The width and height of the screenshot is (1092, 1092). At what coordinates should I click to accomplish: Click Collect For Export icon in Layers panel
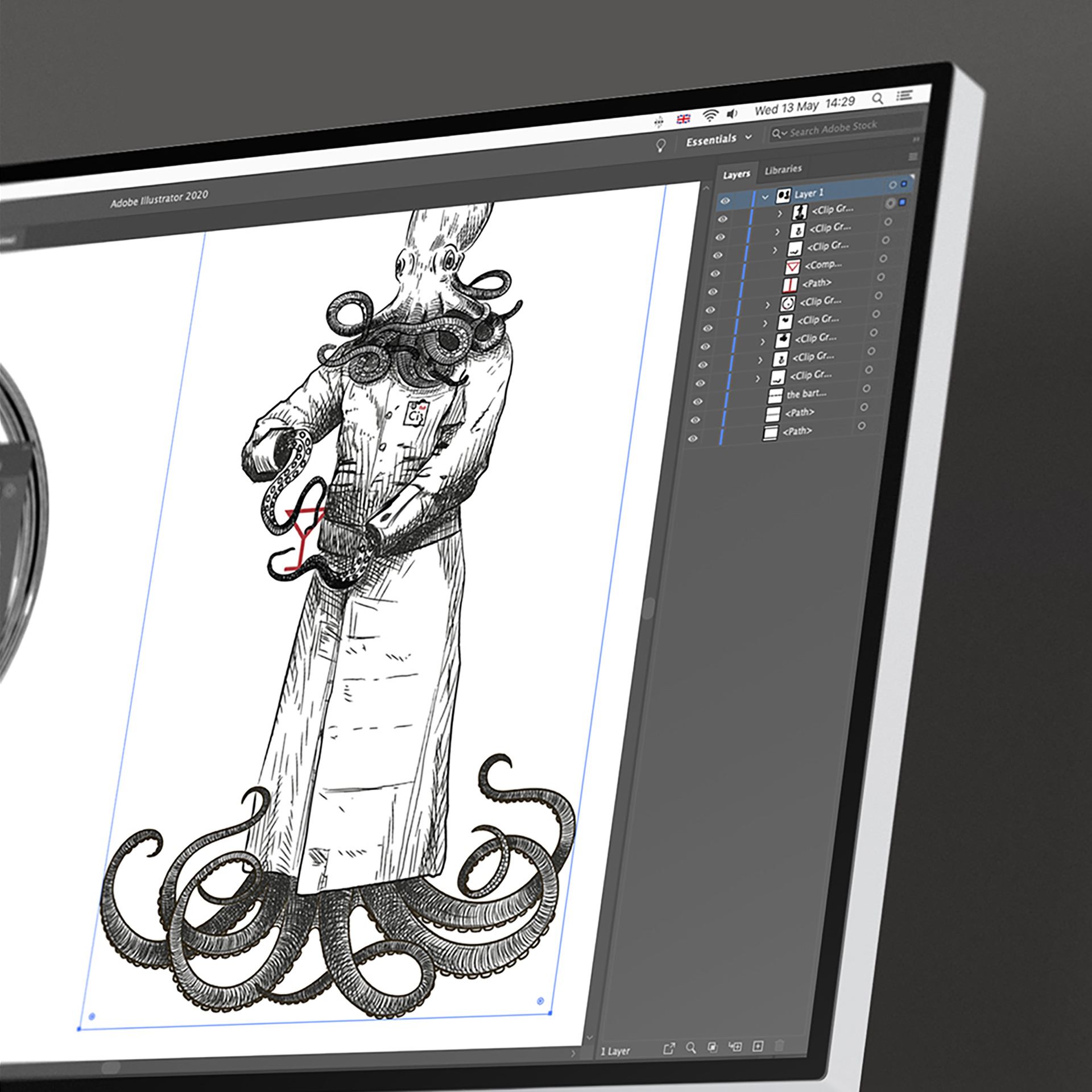(x=669, y=1048)
